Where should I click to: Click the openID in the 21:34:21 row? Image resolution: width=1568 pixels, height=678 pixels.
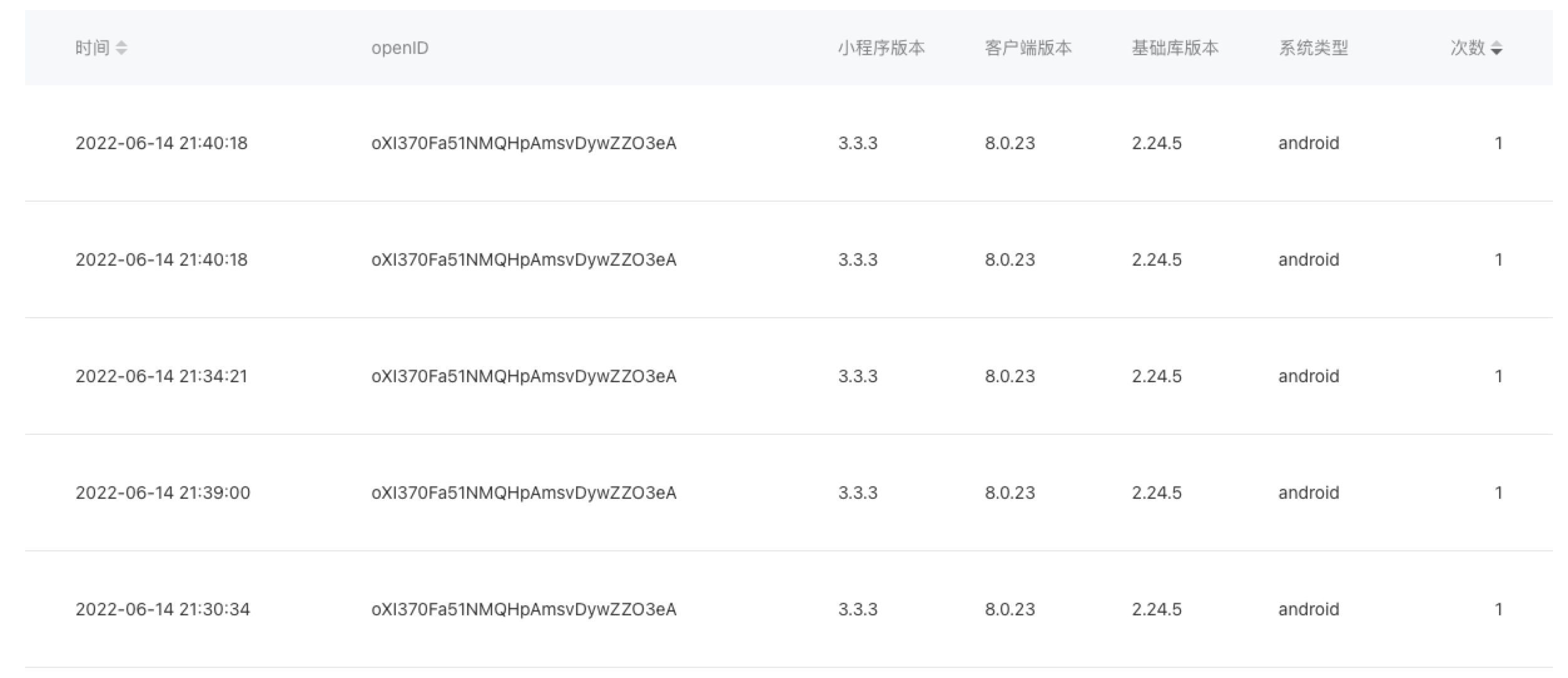pos(524,376)
